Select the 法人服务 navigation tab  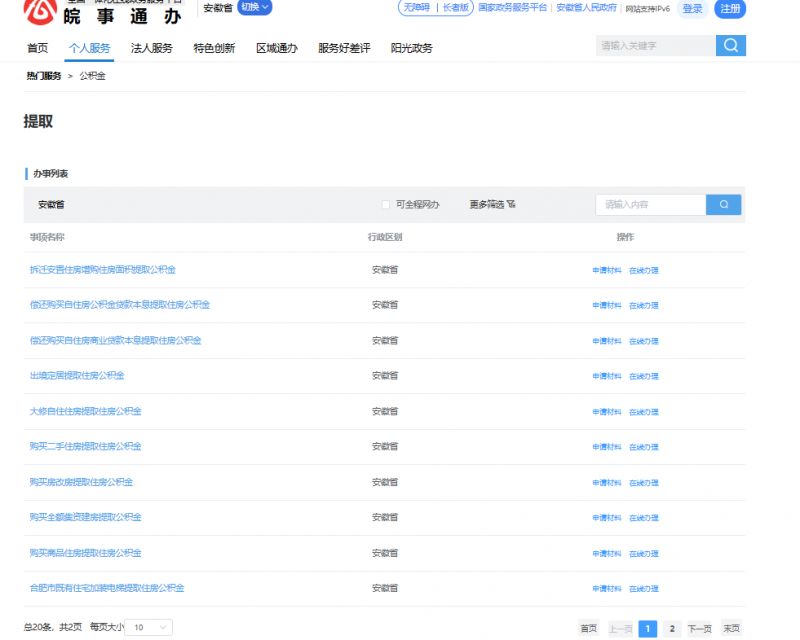[152, 48]
